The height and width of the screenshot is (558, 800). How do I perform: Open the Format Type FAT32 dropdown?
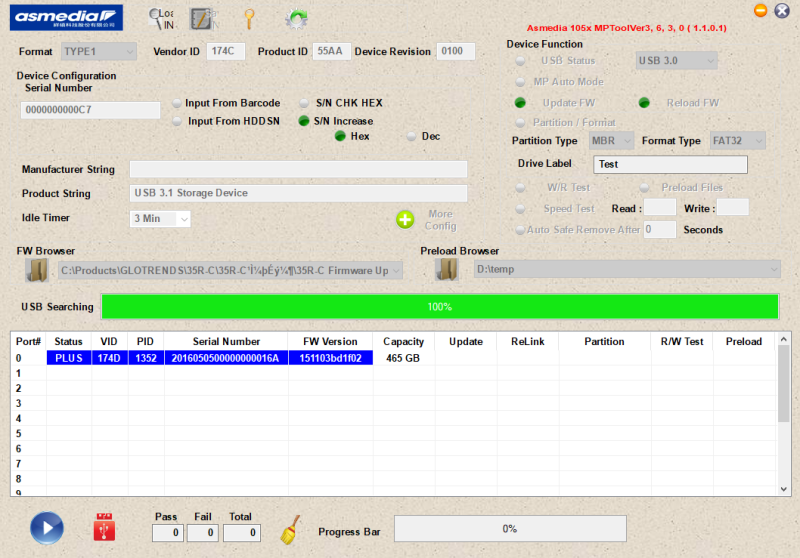click(x=738, y=141)
